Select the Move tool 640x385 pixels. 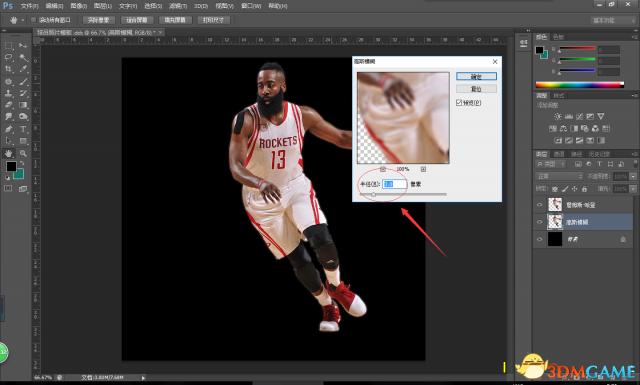click(x=23, y=45)
